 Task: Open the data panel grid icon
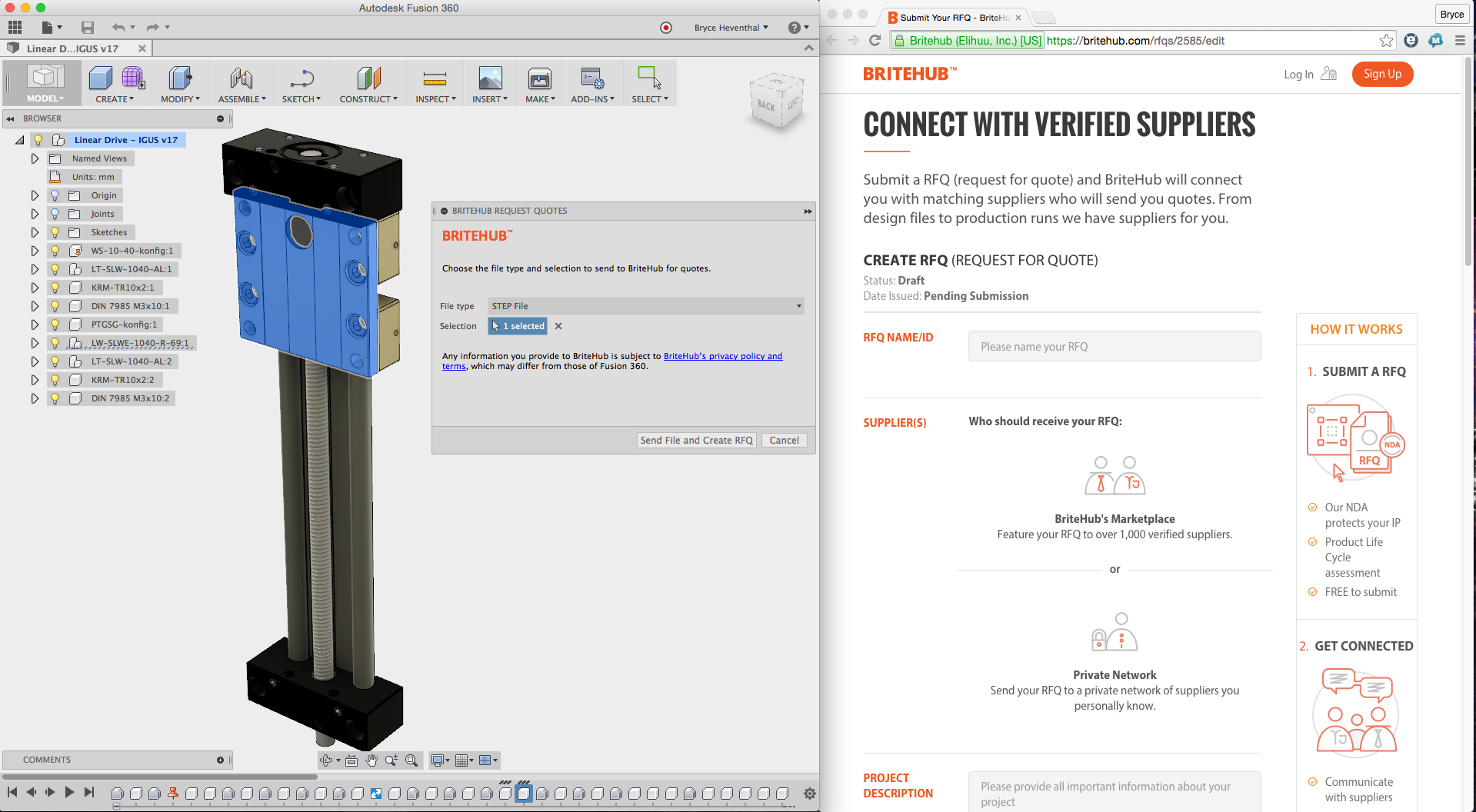click(x=15, y=28)
